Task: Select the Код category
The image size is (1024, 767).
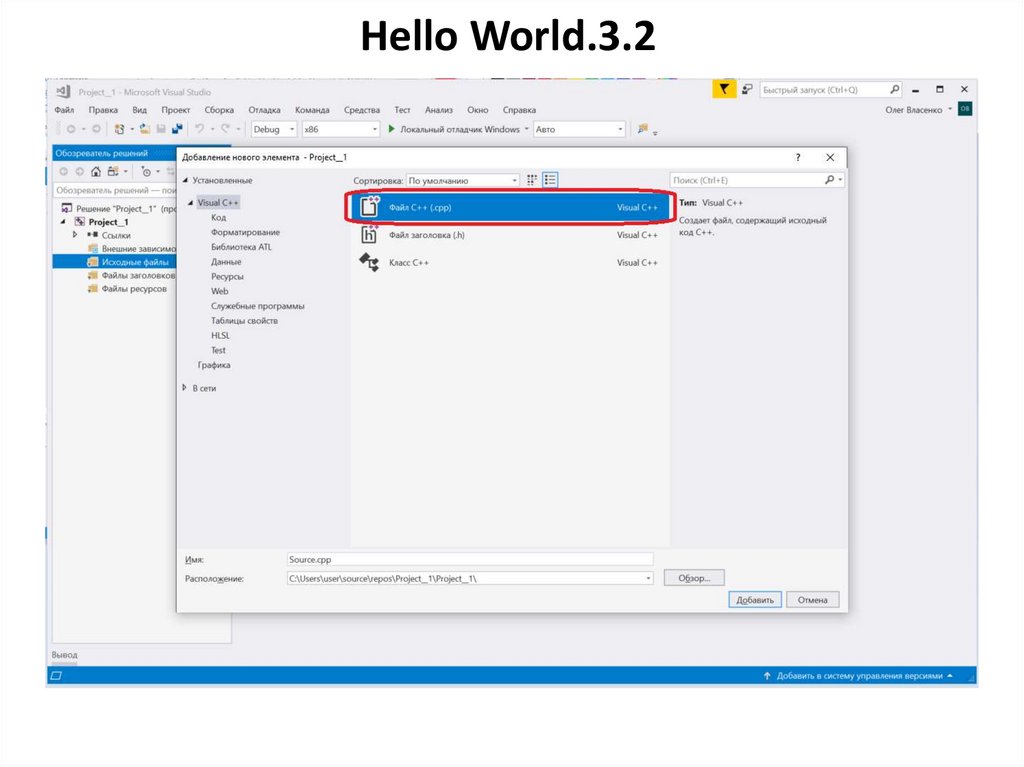Action: 219,218
